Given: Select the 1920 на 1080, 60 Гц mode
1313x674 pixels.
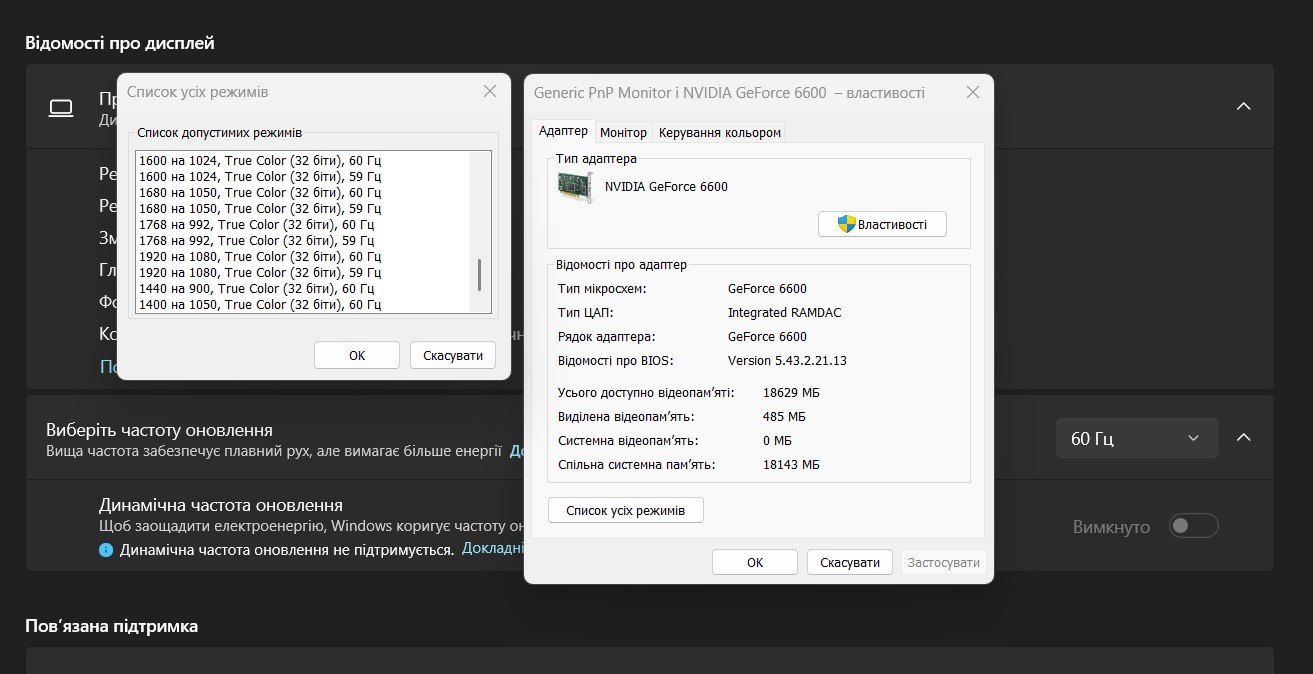Looking at the screenshot, I should coord(260,256).
